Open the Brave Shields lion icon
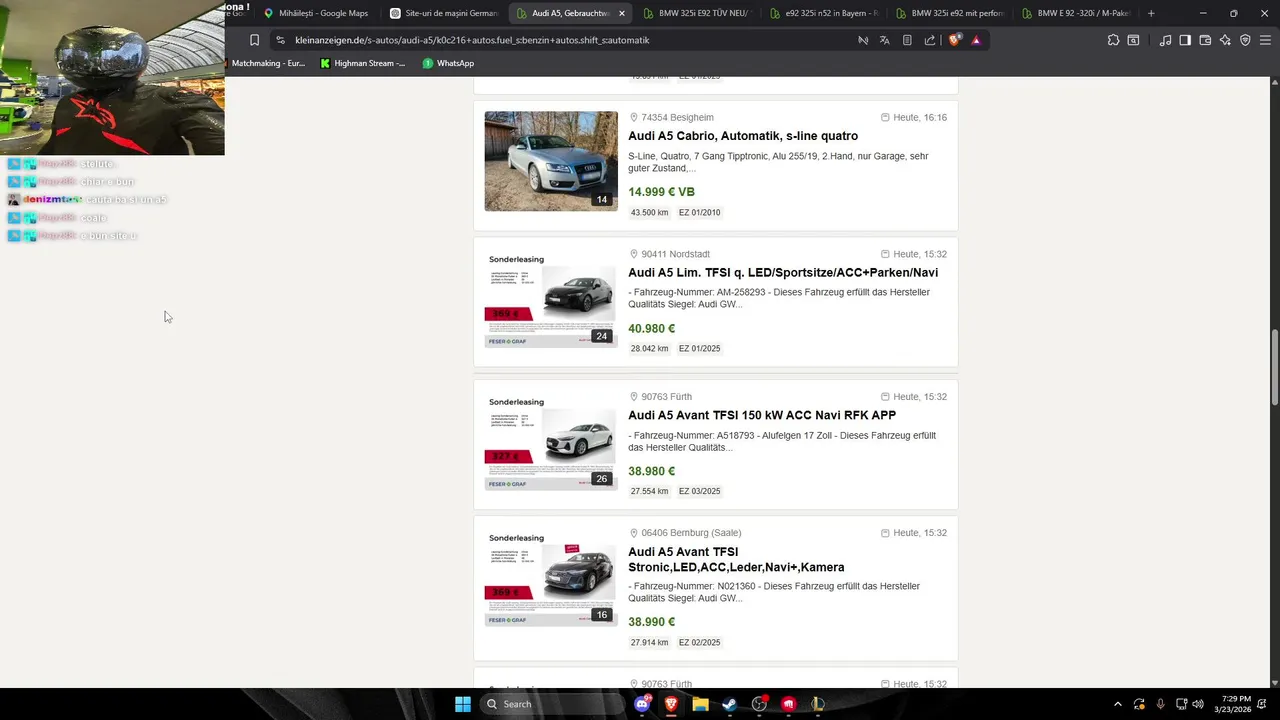Screen dimensions: 1280x720 coord(954,40)
